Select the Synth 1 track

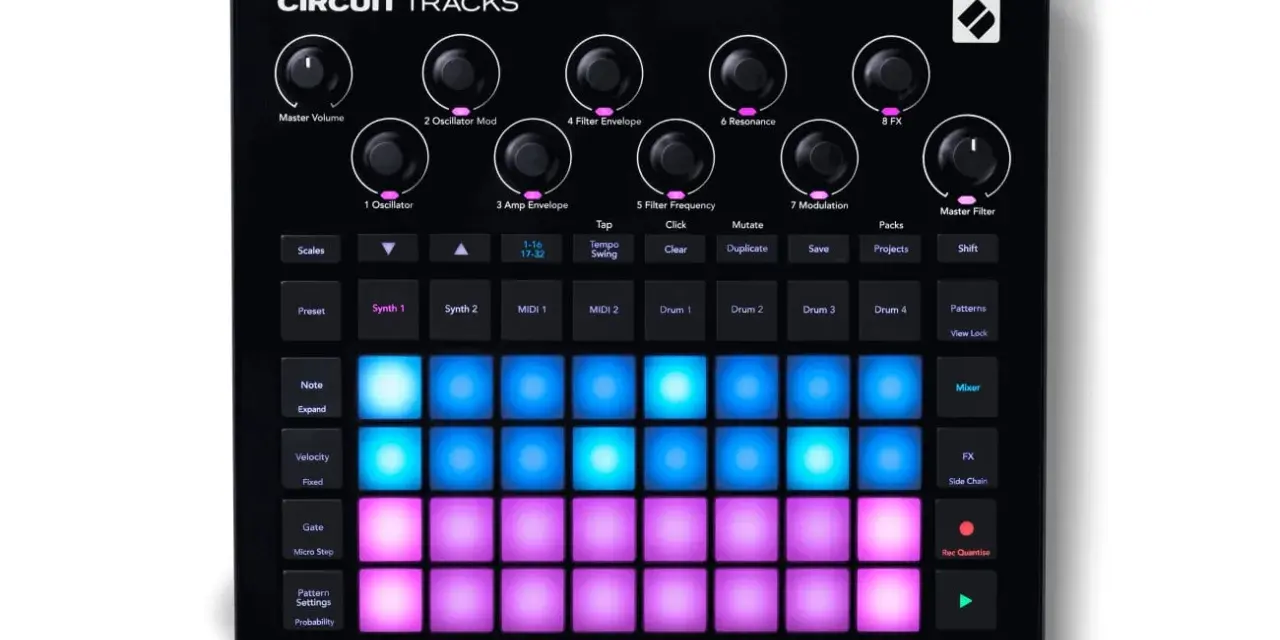coord(389,310)
